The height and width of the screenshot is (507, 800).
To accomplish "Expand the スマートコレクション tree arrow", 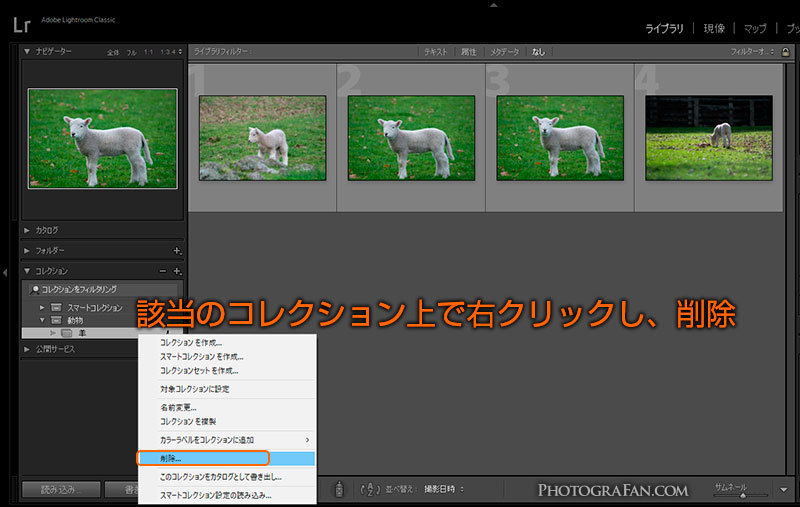I will 42,308.
